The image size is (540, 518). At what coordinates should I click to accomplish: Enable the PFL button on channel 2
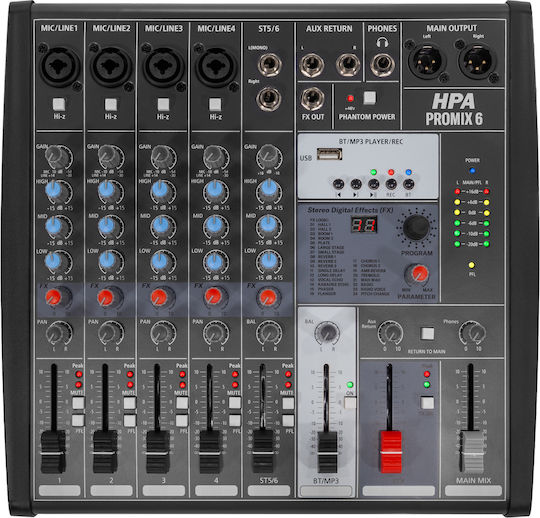point(130,421)
